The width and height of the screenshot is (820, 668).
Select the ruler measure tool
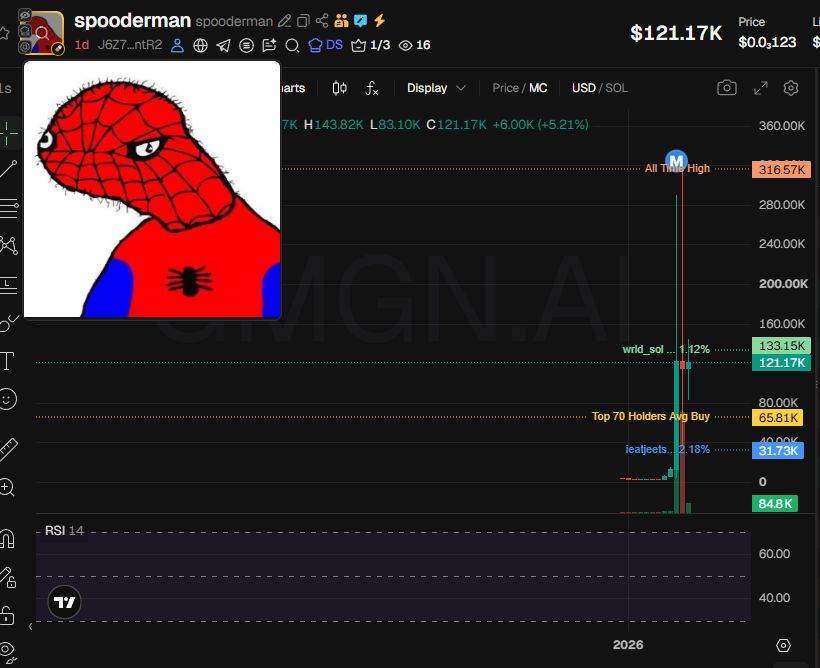[x=8, y=449]
